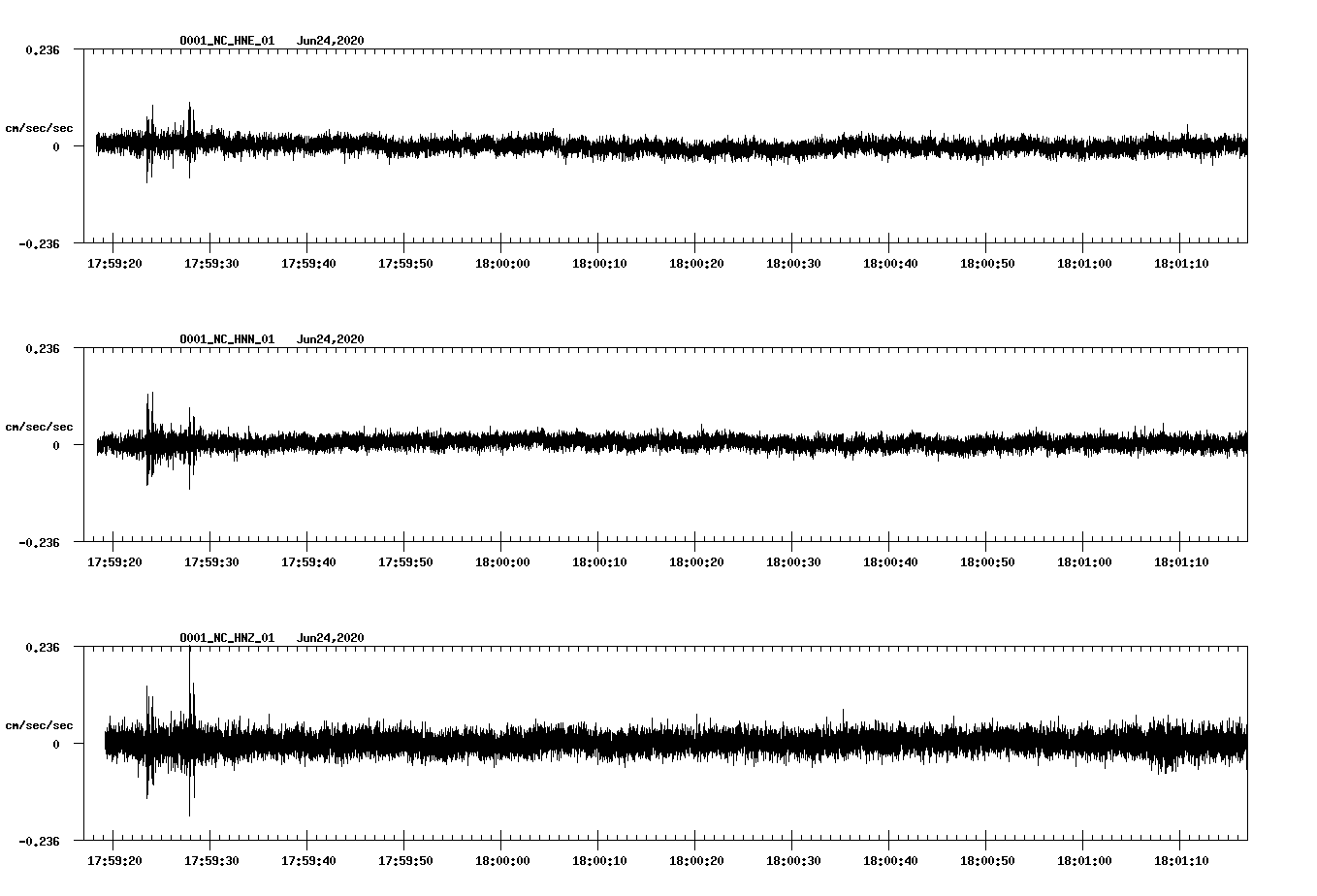Click the 18:00:20 time label under HNN
This screenshot has height=896, width=1317.
point(696,561)
